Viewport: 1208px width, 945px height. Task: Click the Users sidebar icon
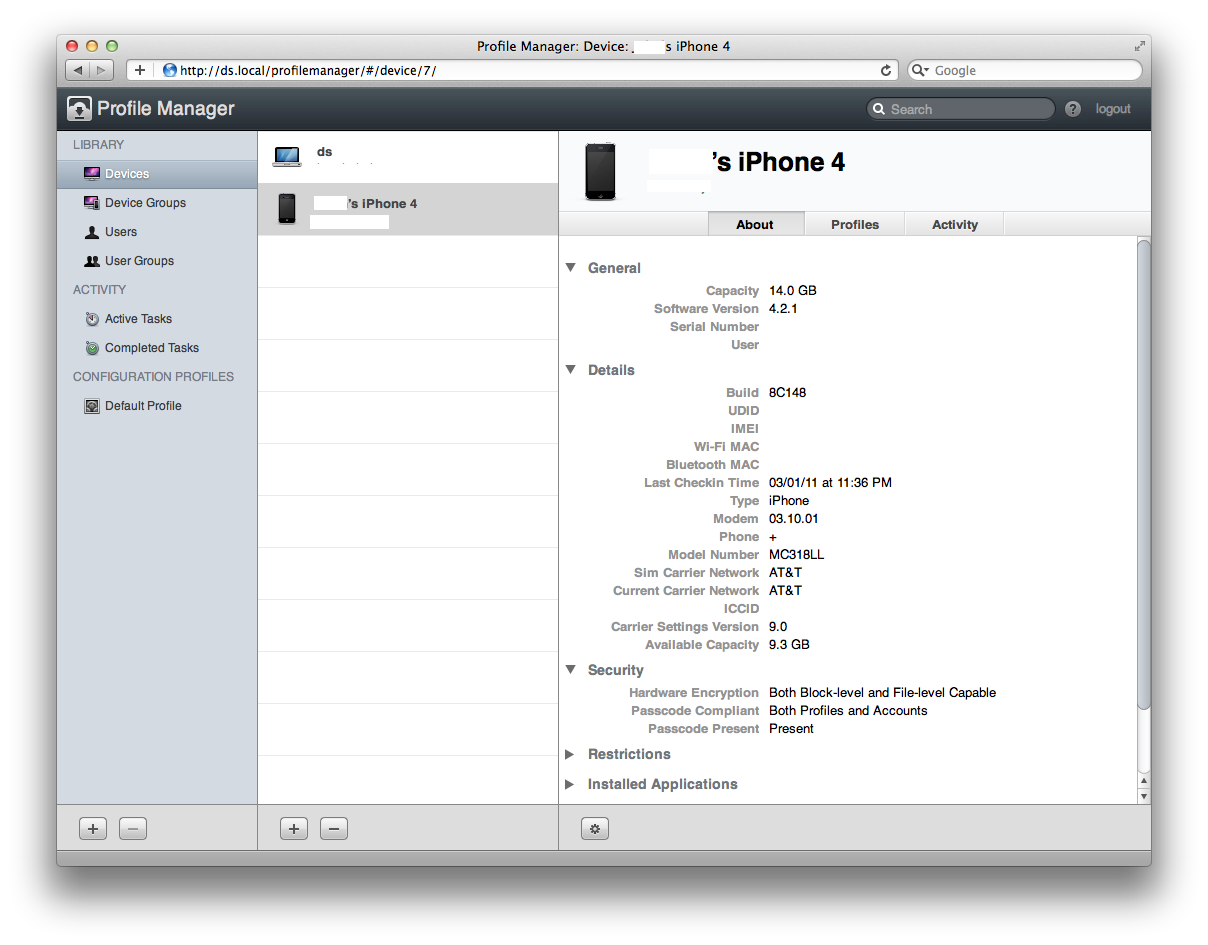[x=92, y=232]
